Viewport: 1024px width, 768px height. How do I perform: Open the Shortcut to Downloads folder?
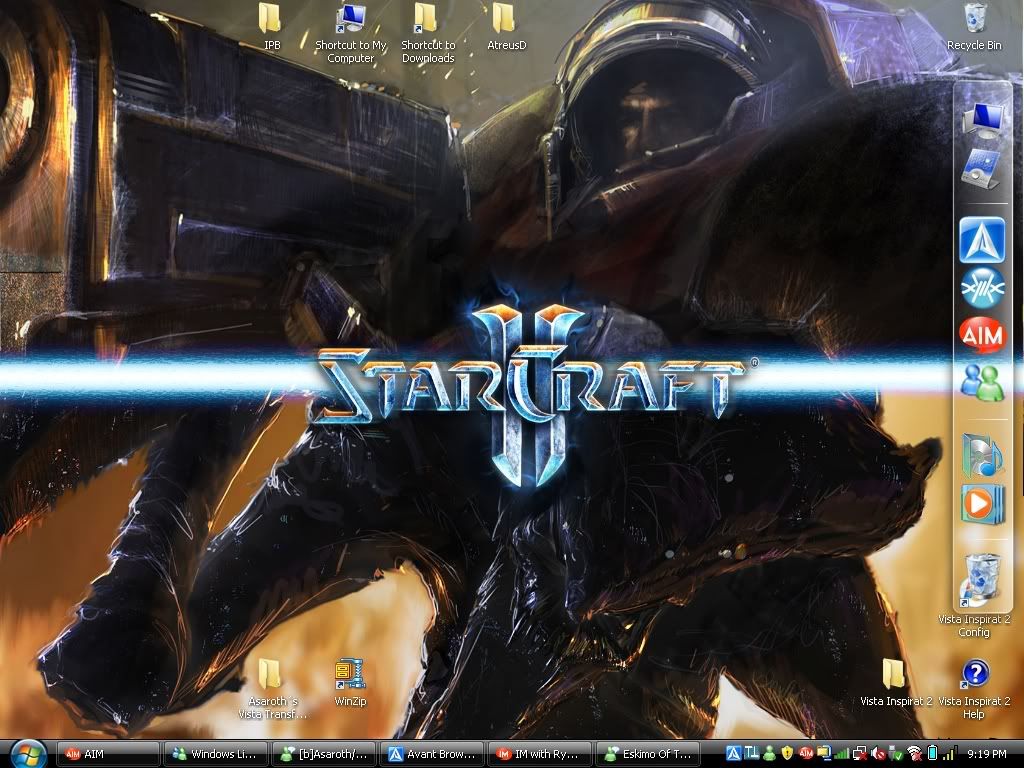pos(428,33)
